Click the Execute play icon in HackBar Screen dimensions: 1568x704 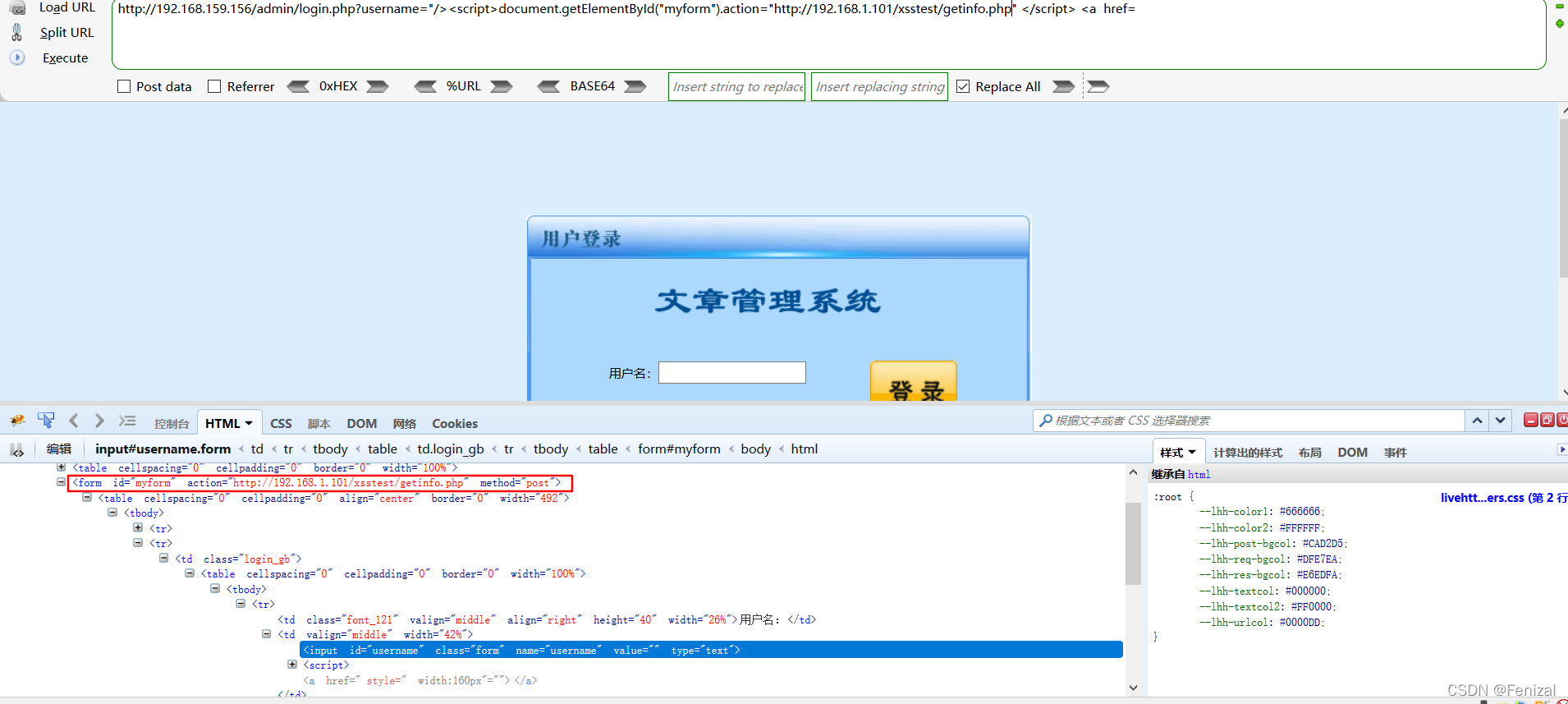(x=17, y=58)
